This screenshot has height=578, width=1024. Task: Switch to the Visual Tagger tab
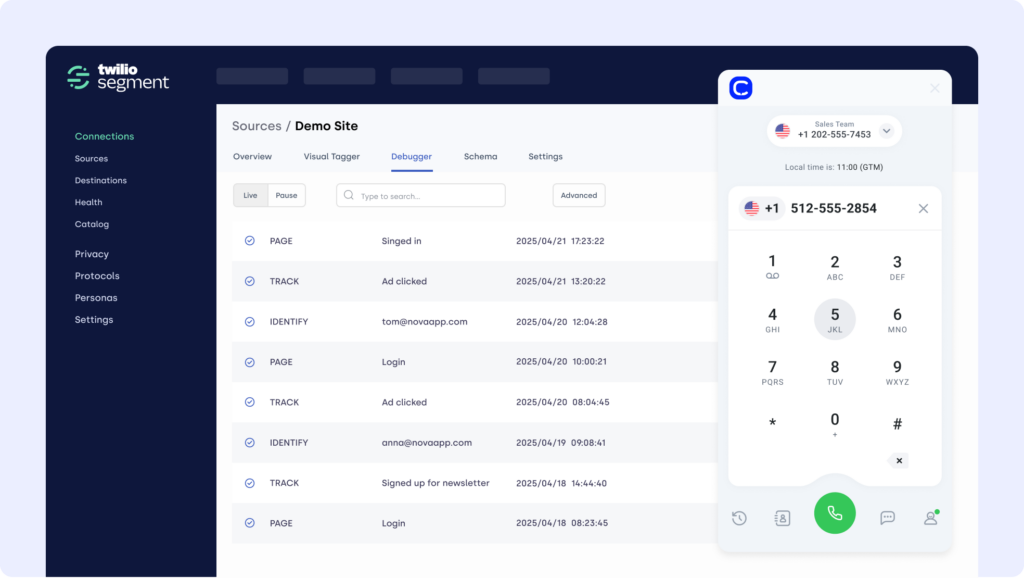point(331,157)
